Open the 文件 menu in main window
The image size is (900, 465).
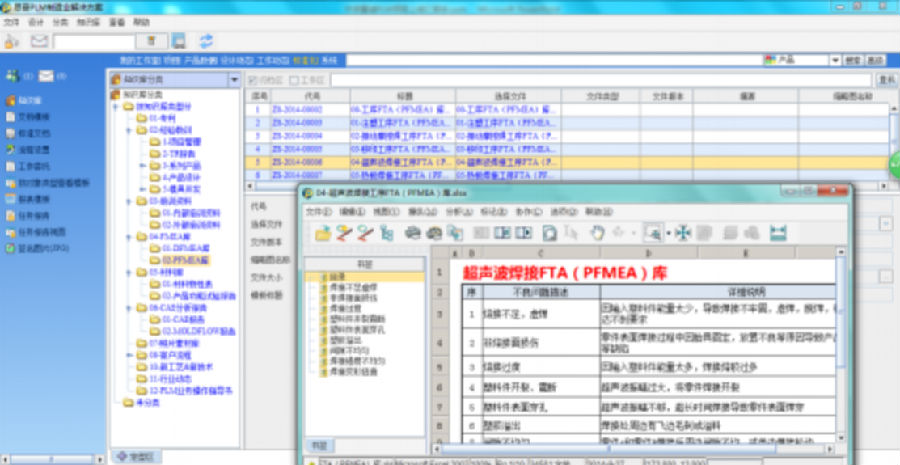point(11,22)
